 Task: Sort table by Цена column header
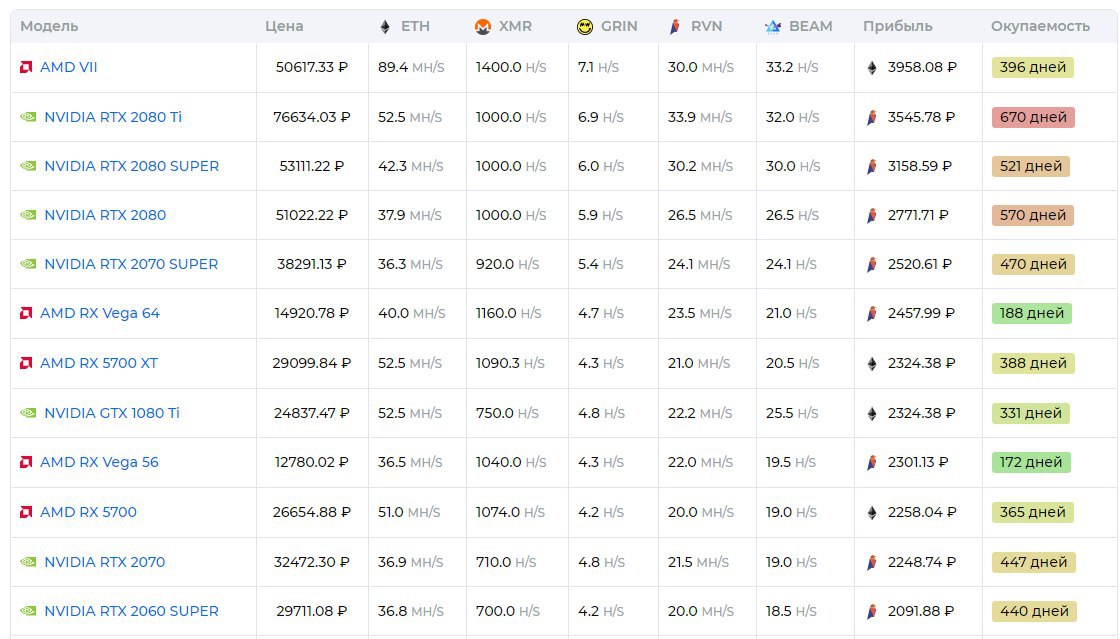284,26
